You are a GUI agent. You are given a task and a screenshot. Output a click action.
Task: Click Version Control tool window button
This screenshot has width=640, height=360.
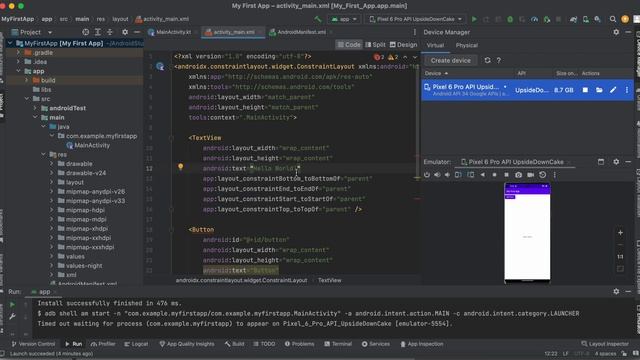[33, 344]
